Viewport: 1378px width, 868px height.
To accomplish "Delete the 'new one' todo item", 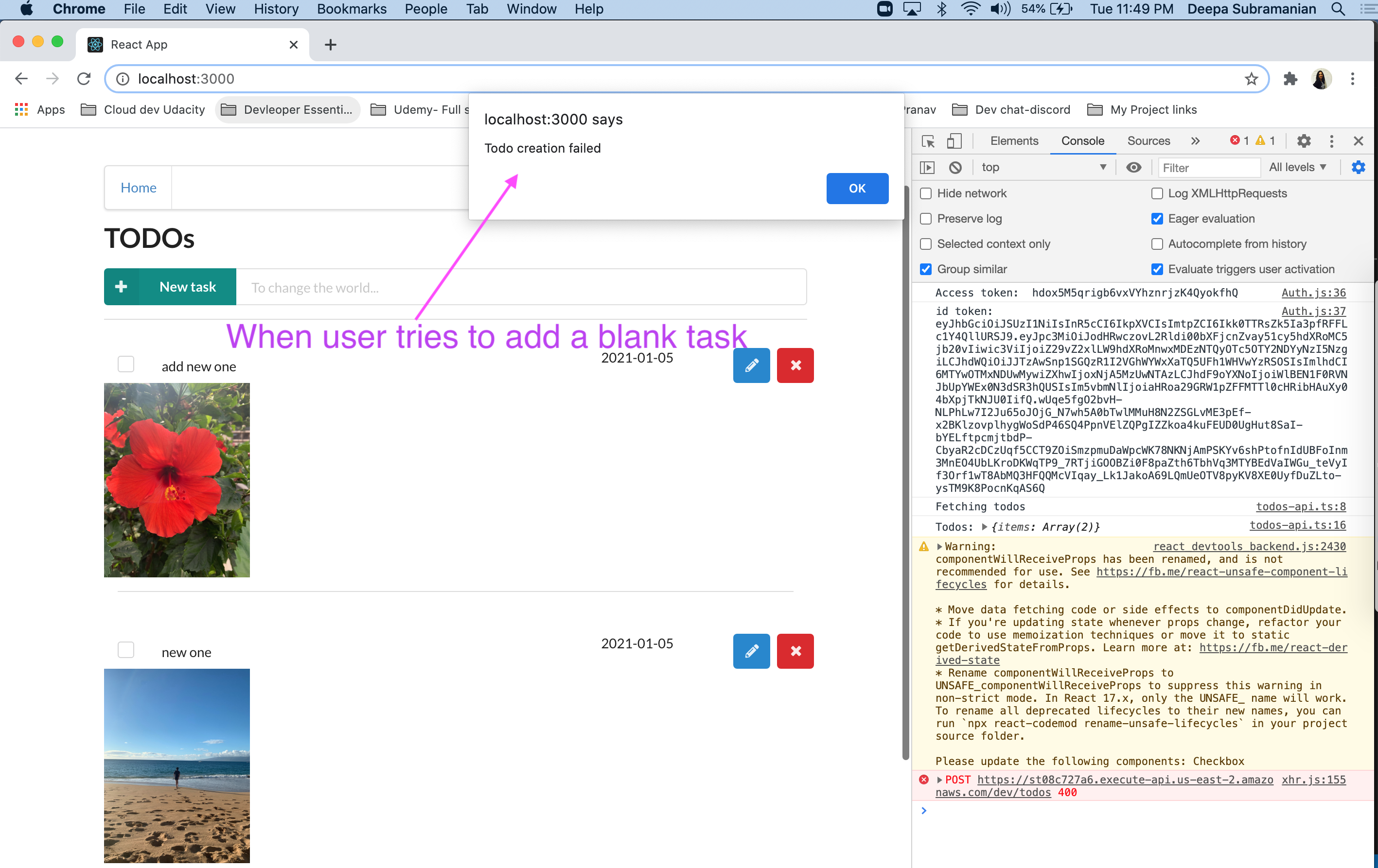I will pos(795,651).
